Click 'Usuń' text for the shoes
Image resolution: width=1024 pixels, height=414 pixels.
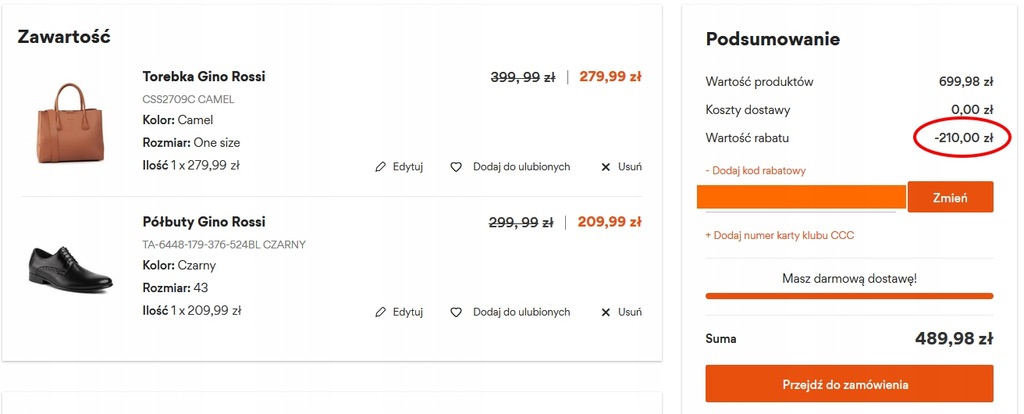630,312
